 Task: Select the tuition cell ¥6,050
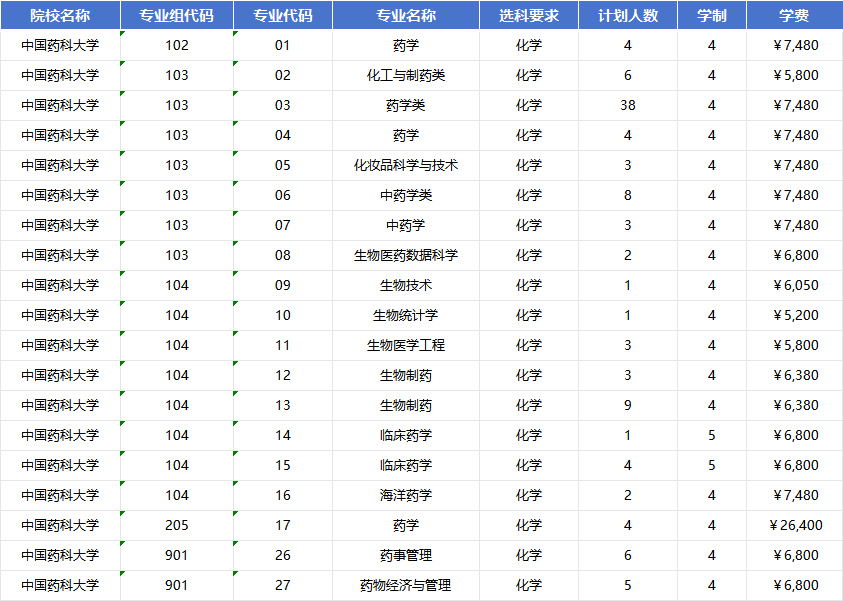point(795,285)
